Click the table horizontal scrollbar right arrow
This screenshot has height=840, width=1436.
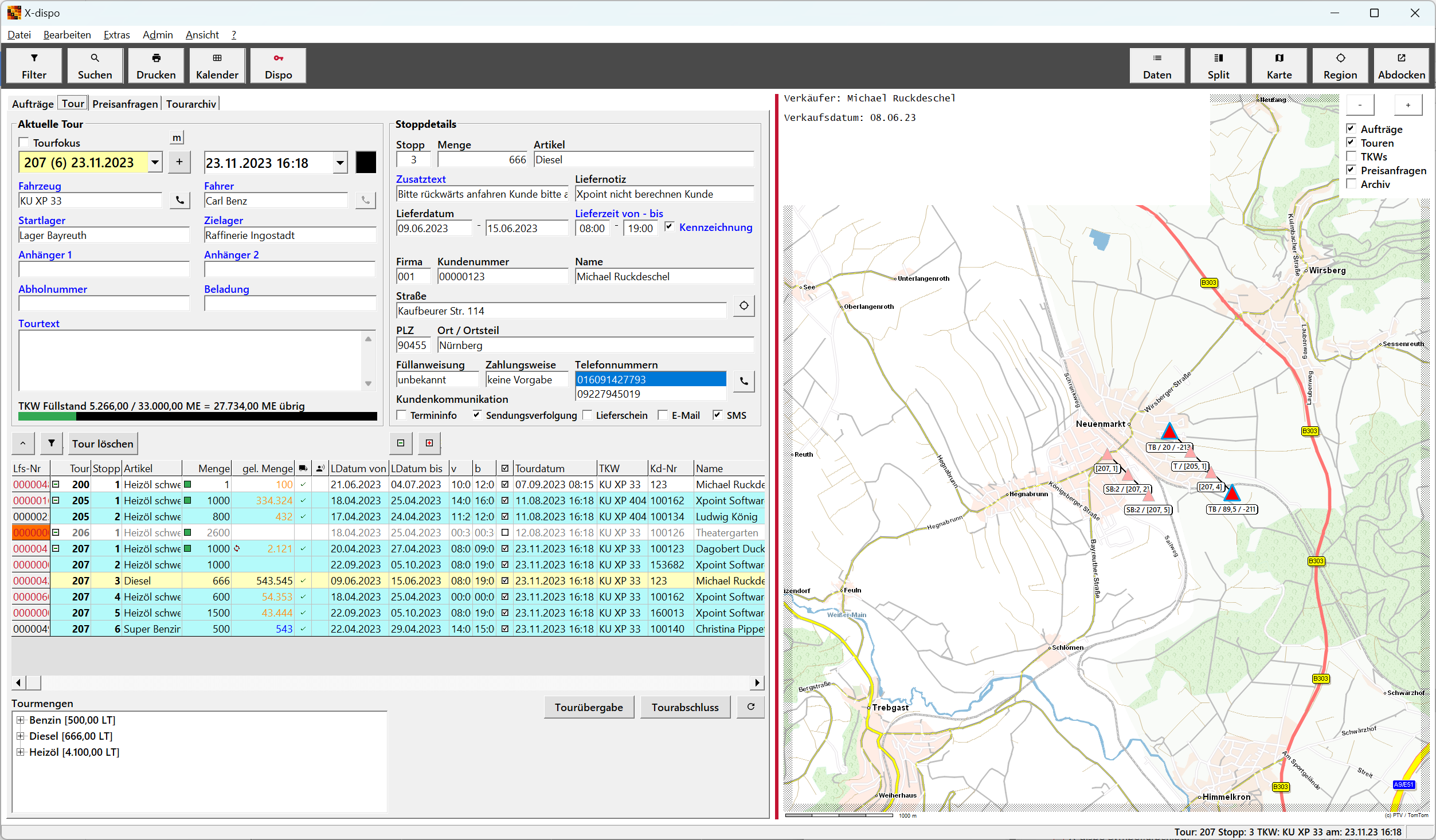pyautogui.click(x=757, y=682)
